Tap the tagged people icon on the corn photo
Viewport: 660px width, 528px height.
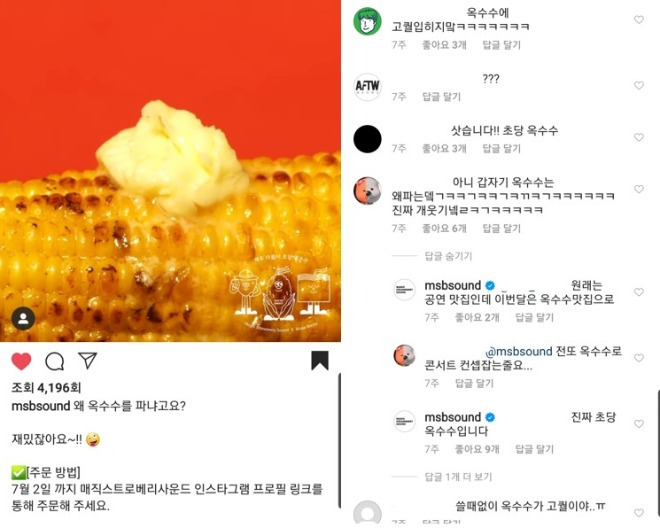coord(24,319)
